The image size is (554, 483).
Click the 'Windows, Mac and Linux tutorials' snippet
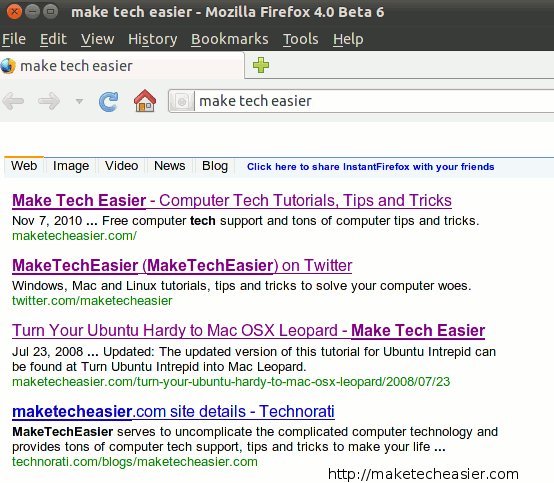click(242, 285)
